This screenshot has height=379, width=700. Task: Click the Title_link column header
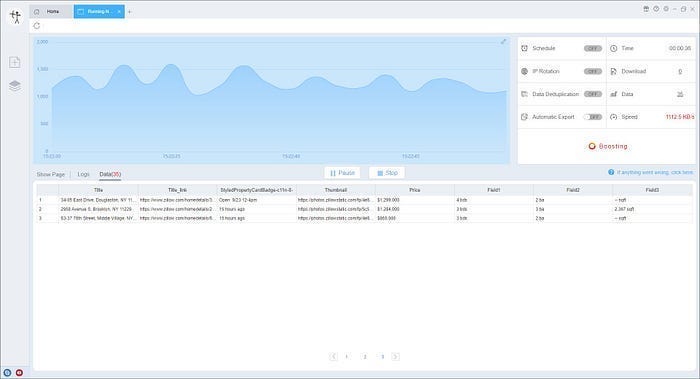[177, 190]
